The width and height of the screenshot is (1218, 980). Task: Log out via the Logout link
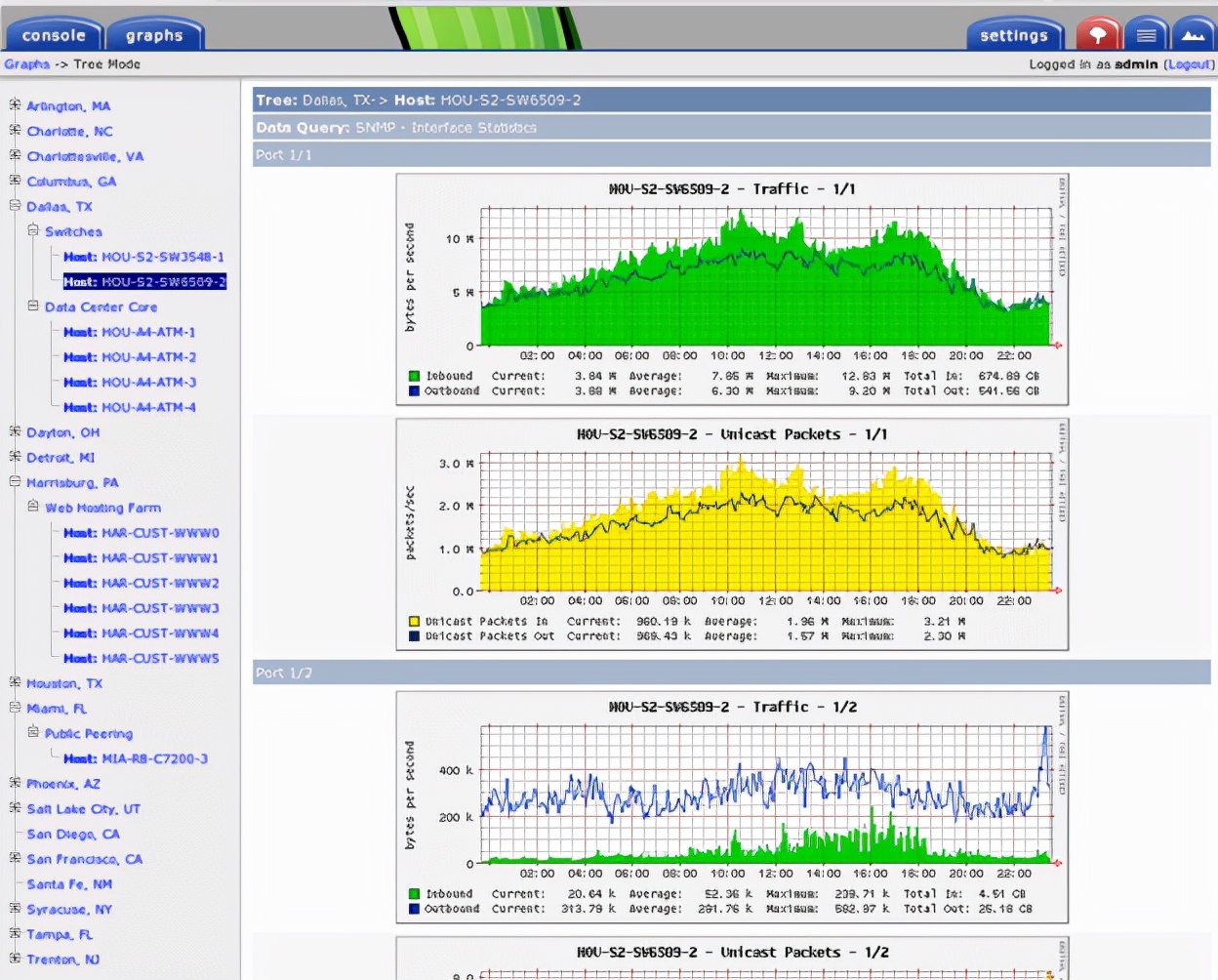click(1189, 64)
